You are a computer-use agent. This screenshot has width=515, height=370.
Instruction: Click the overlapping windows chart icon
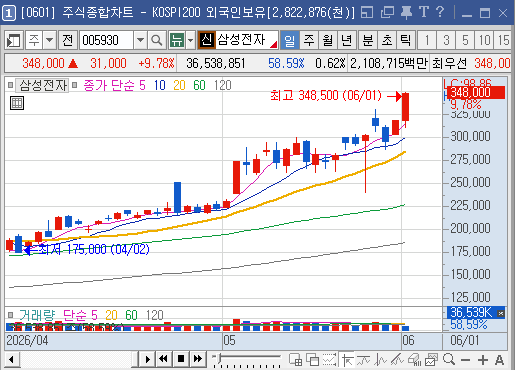tap(313, 360)
